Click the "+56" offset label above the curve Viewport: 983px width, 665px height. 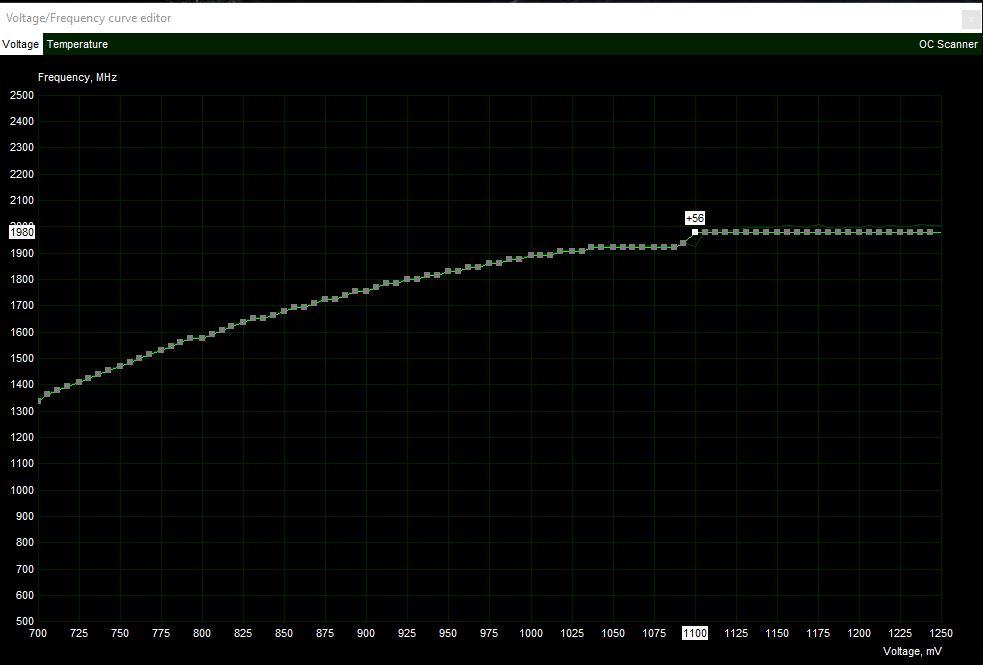coord(695,218)
